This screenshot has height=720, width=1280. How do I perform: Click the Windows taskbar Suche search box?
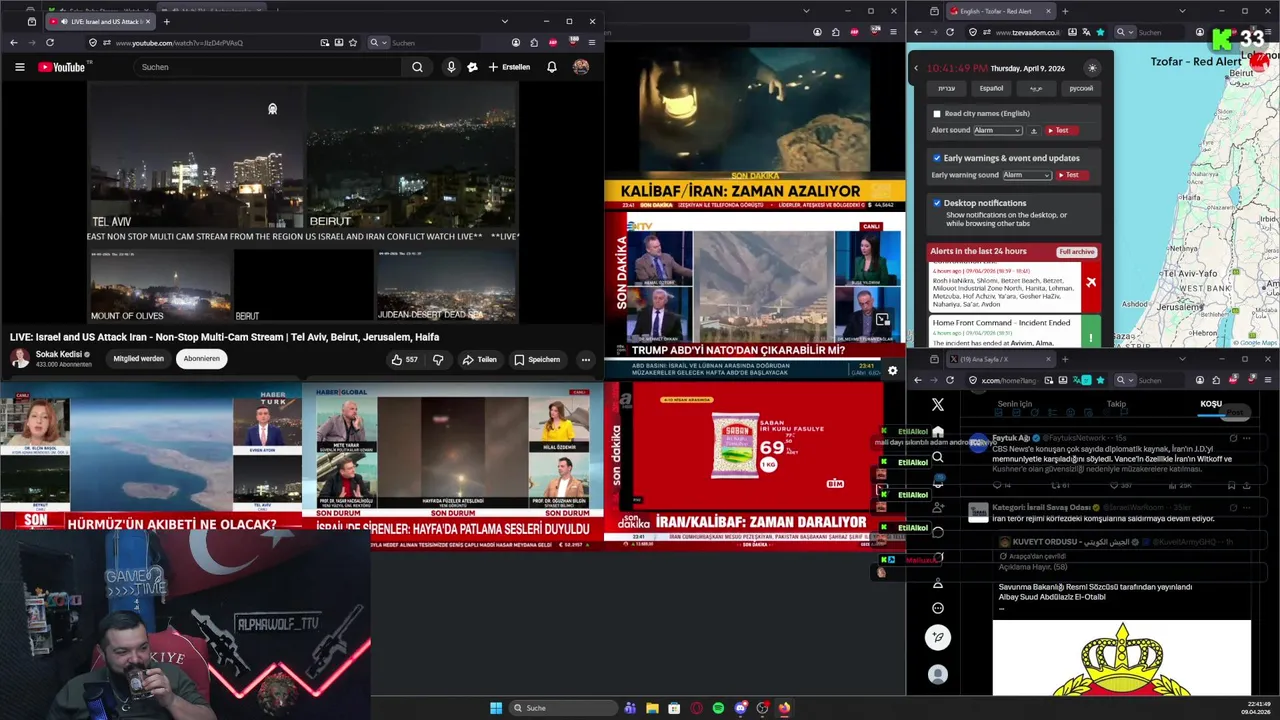click(x=563, y=708)
